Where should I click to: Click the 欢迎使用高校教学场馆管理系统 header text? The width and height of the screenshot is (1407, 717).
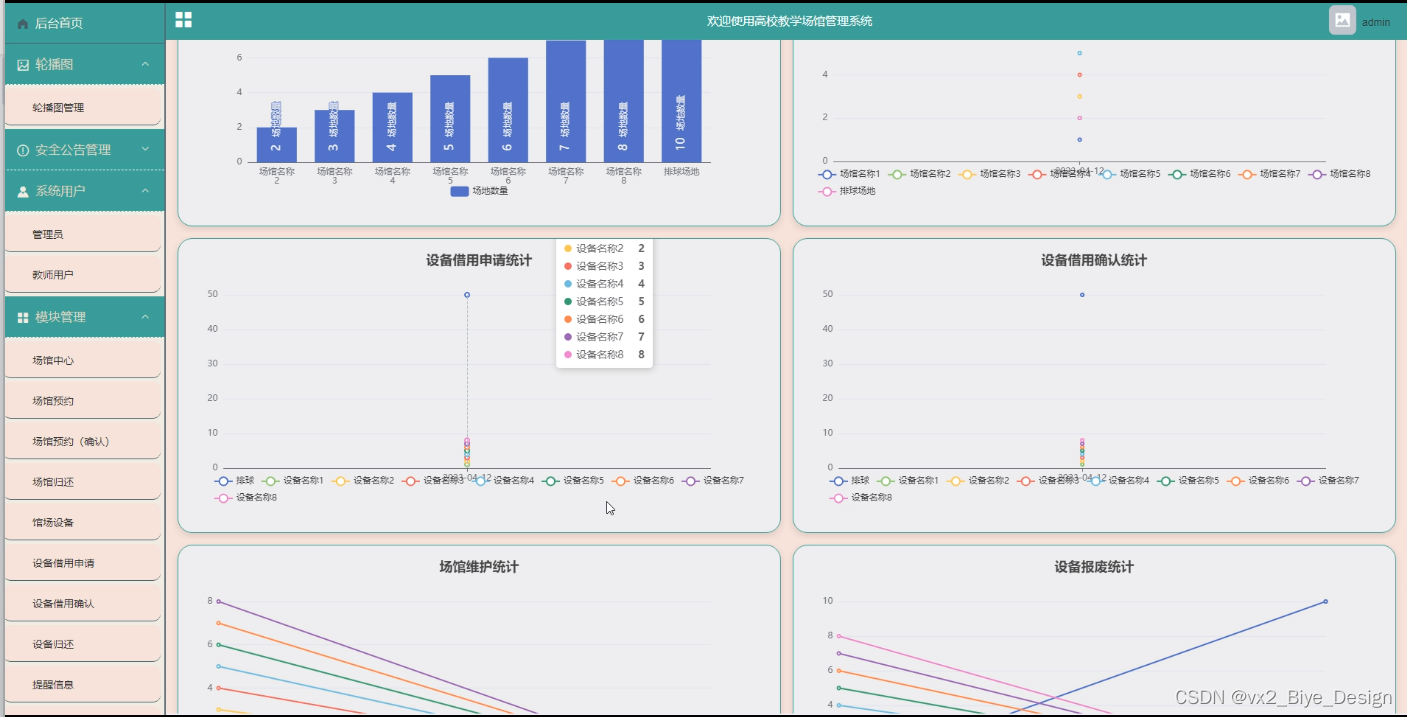coord(789,21)
